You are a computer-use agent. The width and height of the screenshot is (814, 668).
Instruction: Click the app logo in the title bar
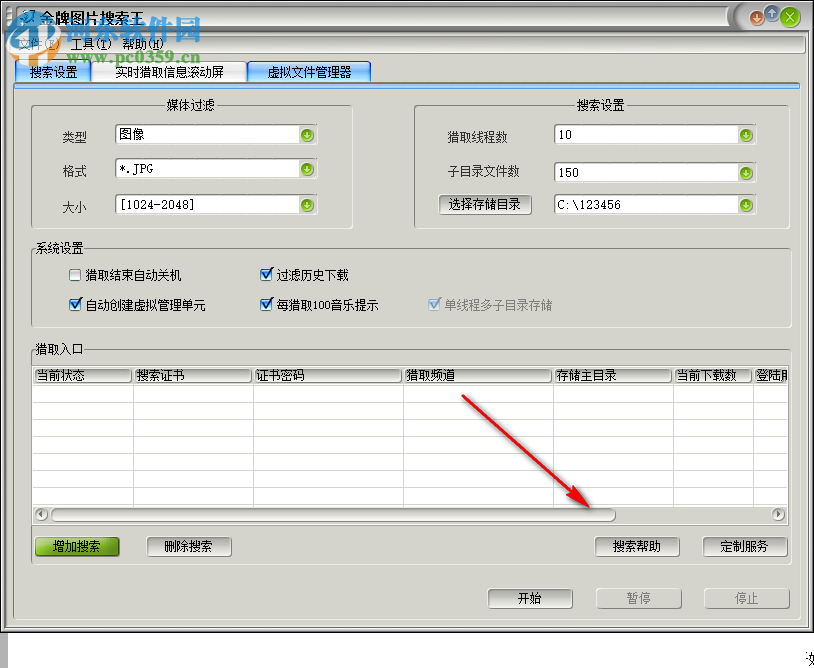pos(31,16)
